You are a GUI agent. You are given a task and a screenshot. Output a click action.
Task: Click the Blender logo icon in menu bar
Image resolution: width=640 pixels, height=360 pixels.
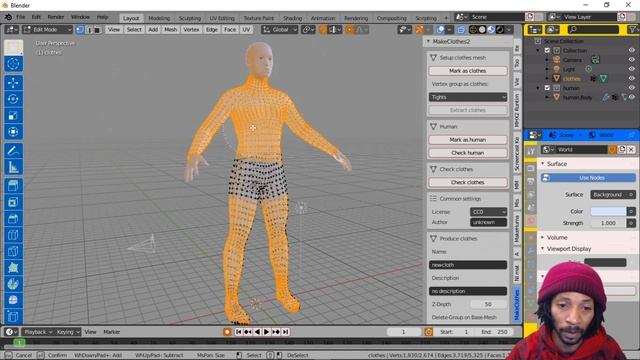point(8,17)
